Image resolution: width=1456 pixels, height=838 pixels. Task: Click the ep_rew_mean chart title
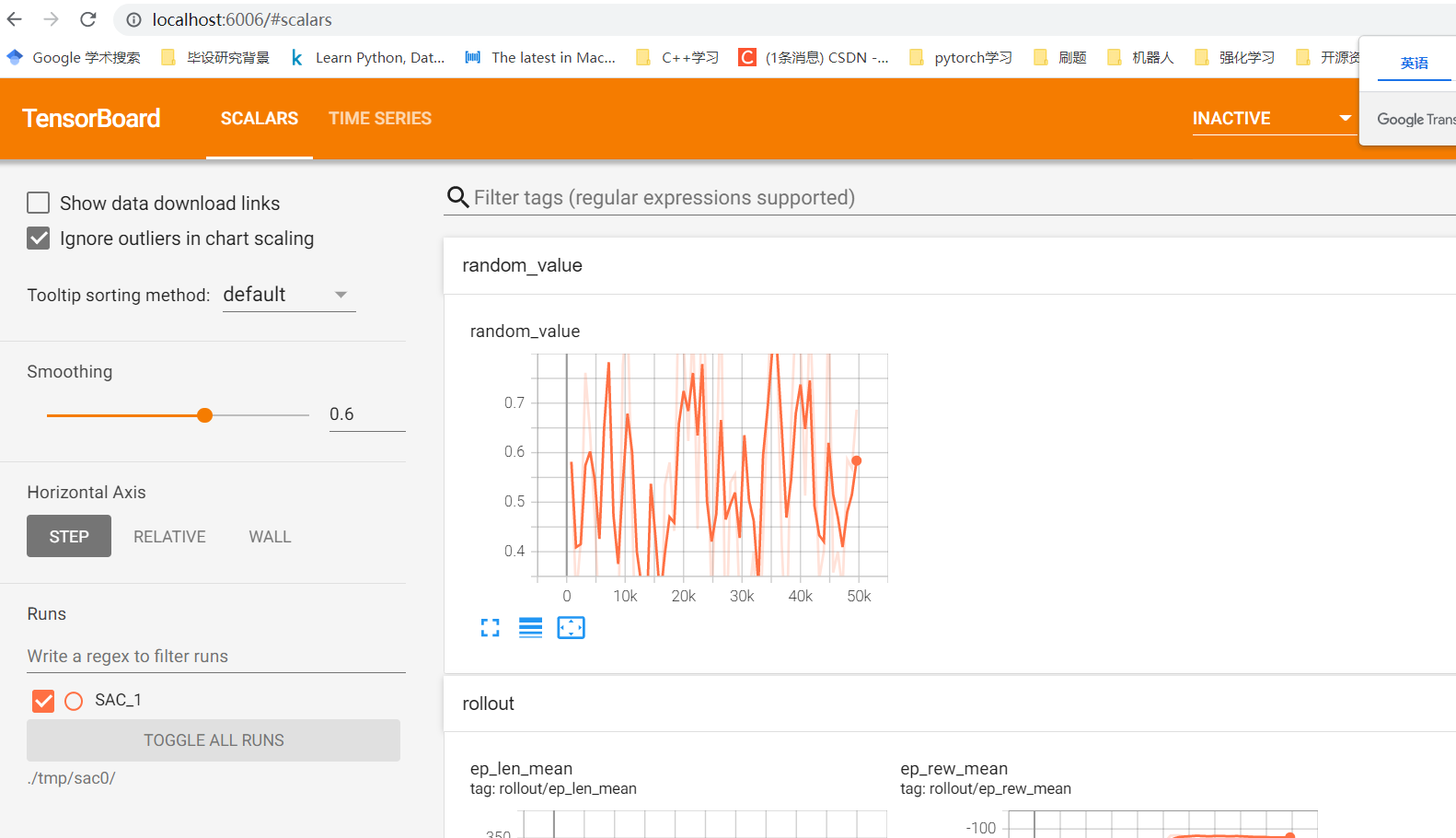coord(953,768)
